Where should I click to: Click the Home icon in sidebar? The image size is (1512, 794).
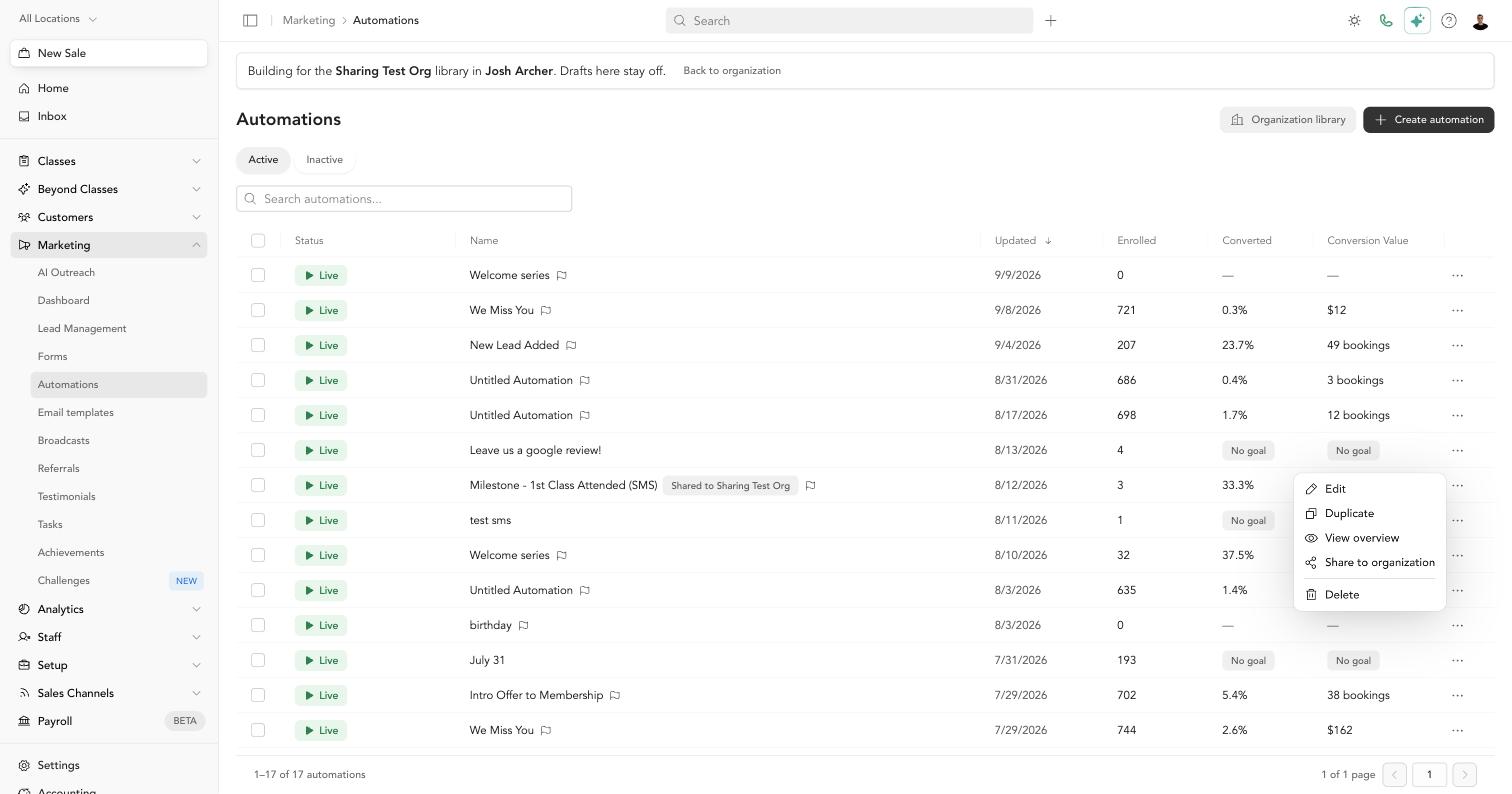tap(24, 88)
